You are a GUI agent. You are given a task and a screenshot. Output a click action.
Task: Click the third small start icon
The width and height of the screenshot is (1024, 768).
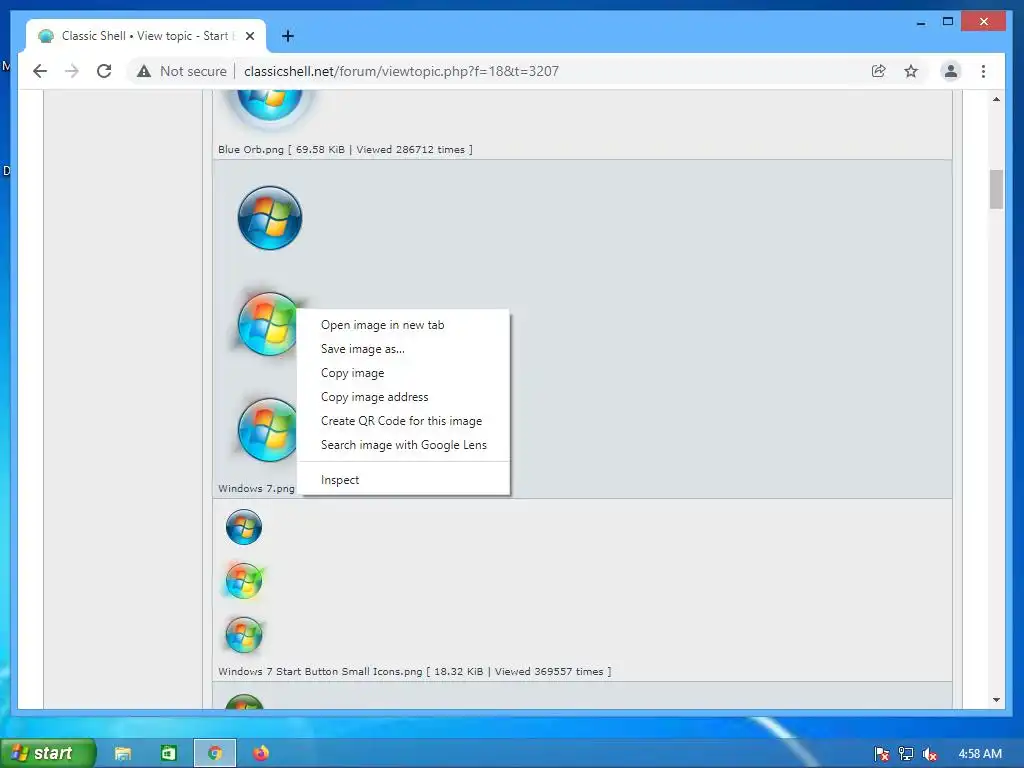tap(244, 635)
